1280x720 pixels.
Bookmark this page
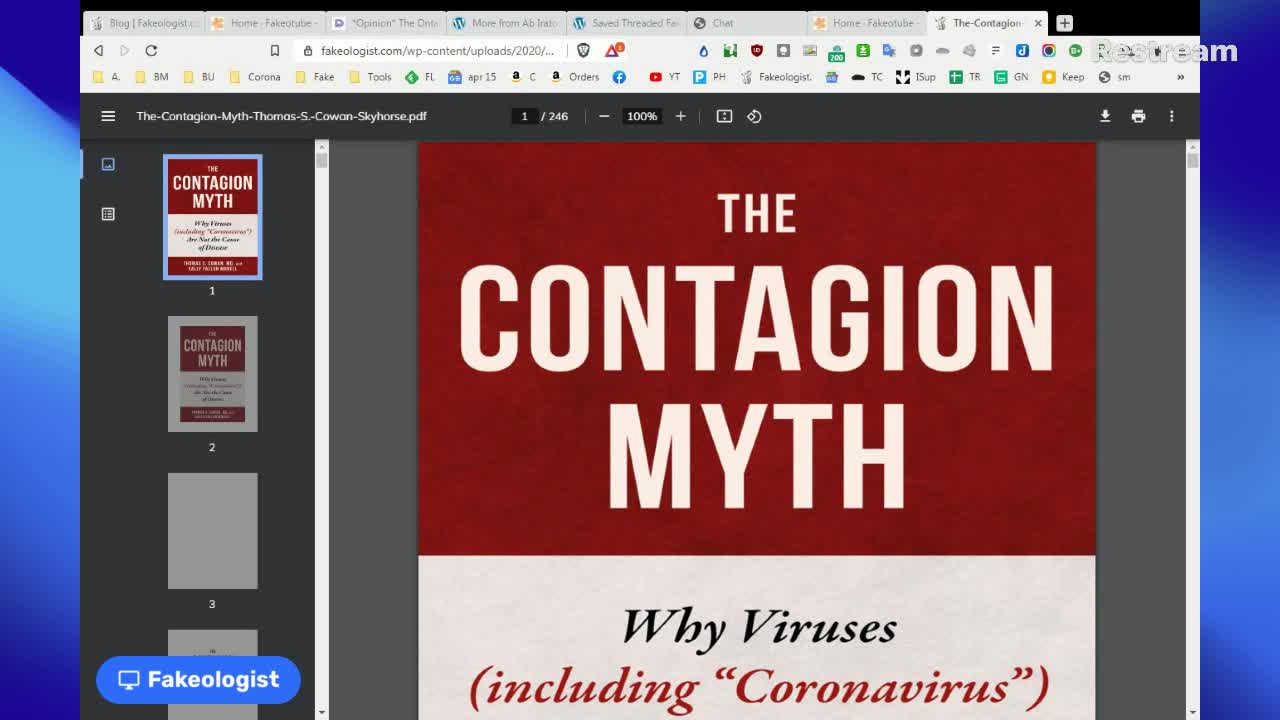click(275, 50)
